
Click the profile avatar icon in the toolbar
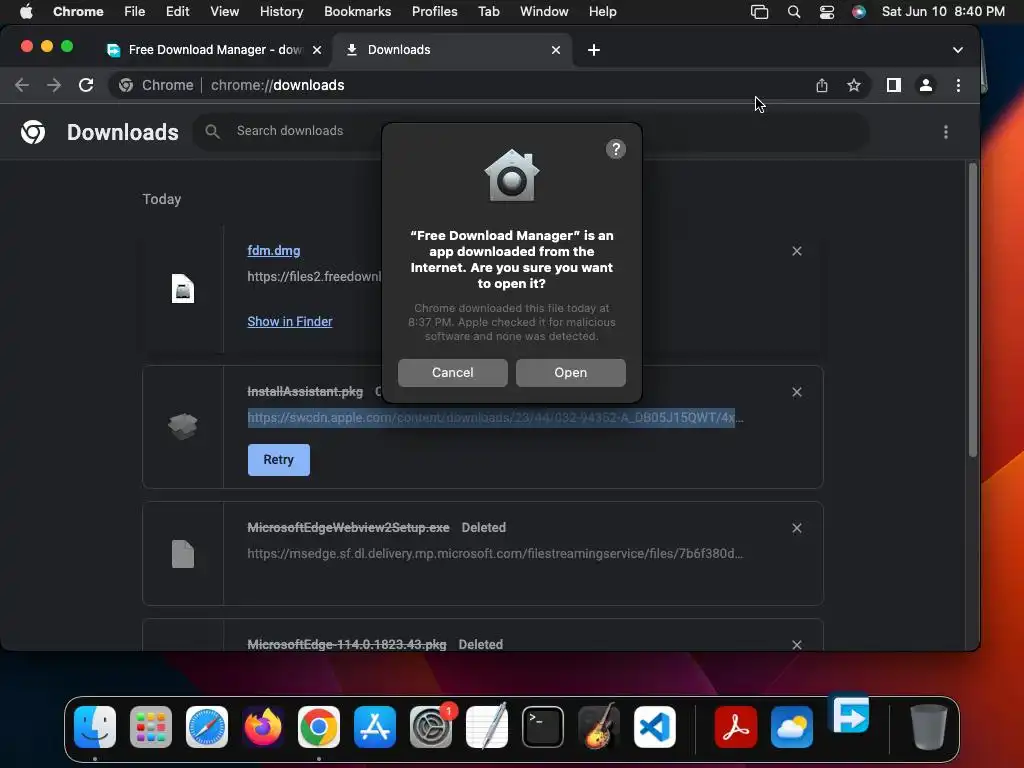pos(925,85)
